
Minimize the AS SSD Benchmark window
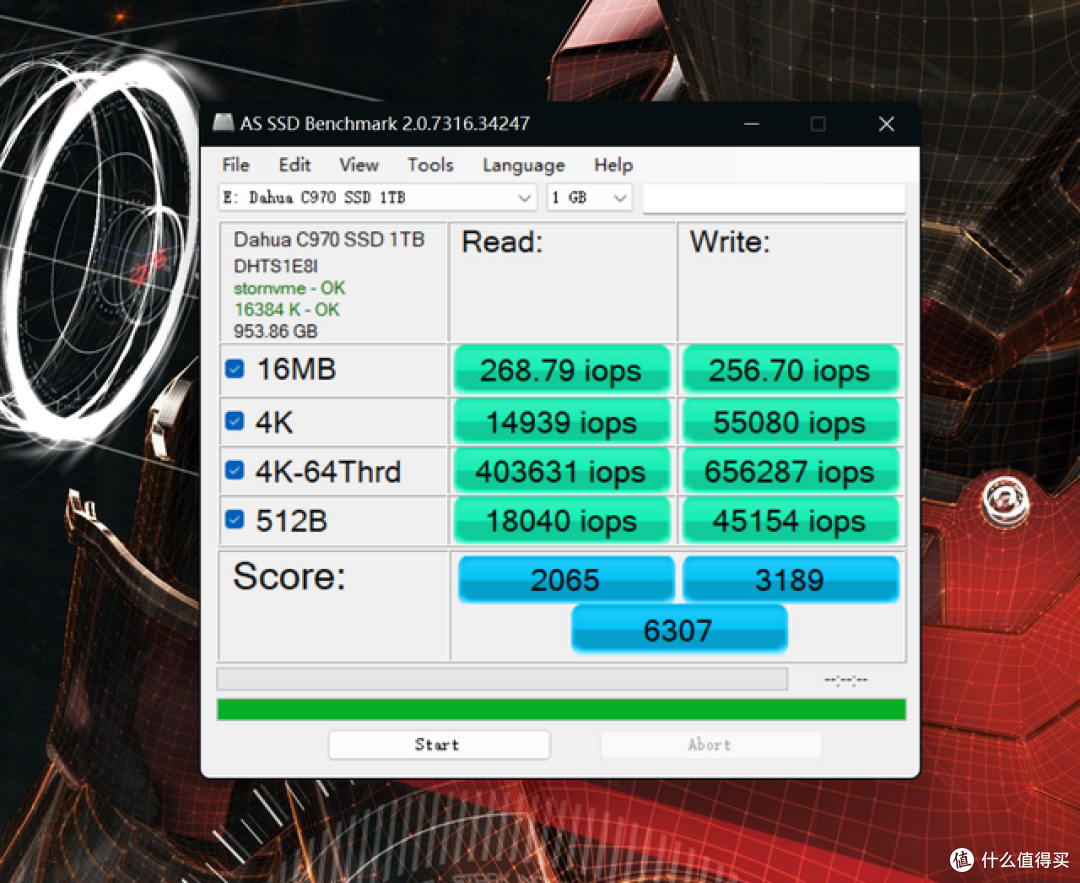coord(751,124)
